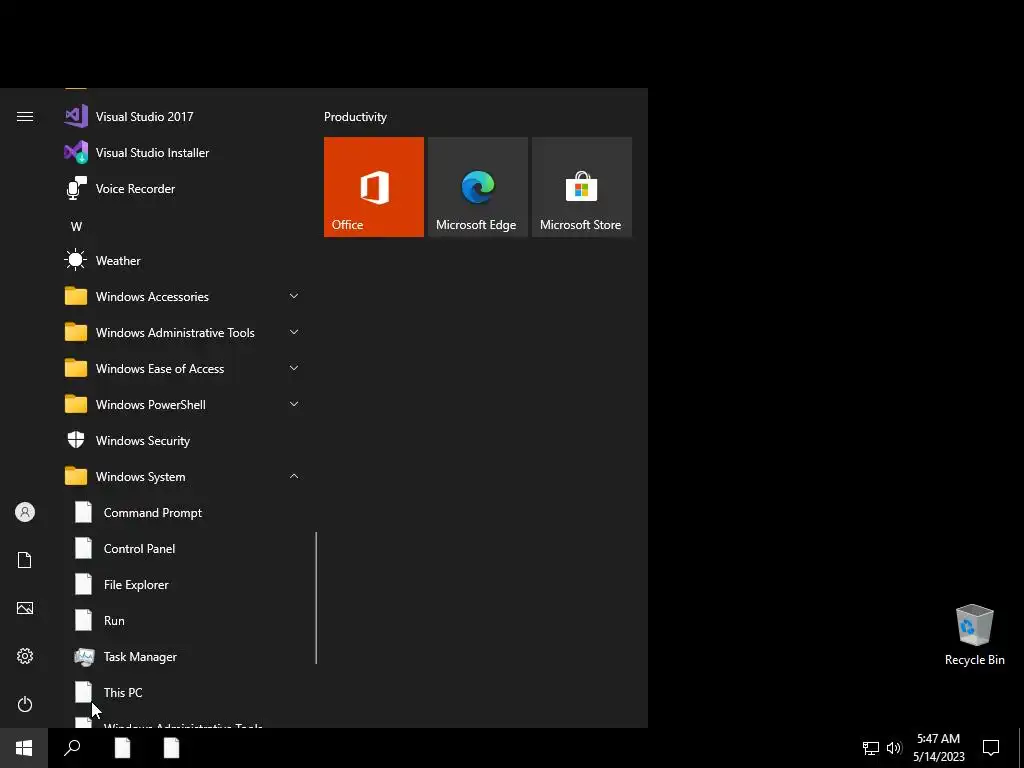The height and width of the screenshot is (768, 1024).
Task: Open Recycle Bin on the desktop
Action: tap(974, 635)
